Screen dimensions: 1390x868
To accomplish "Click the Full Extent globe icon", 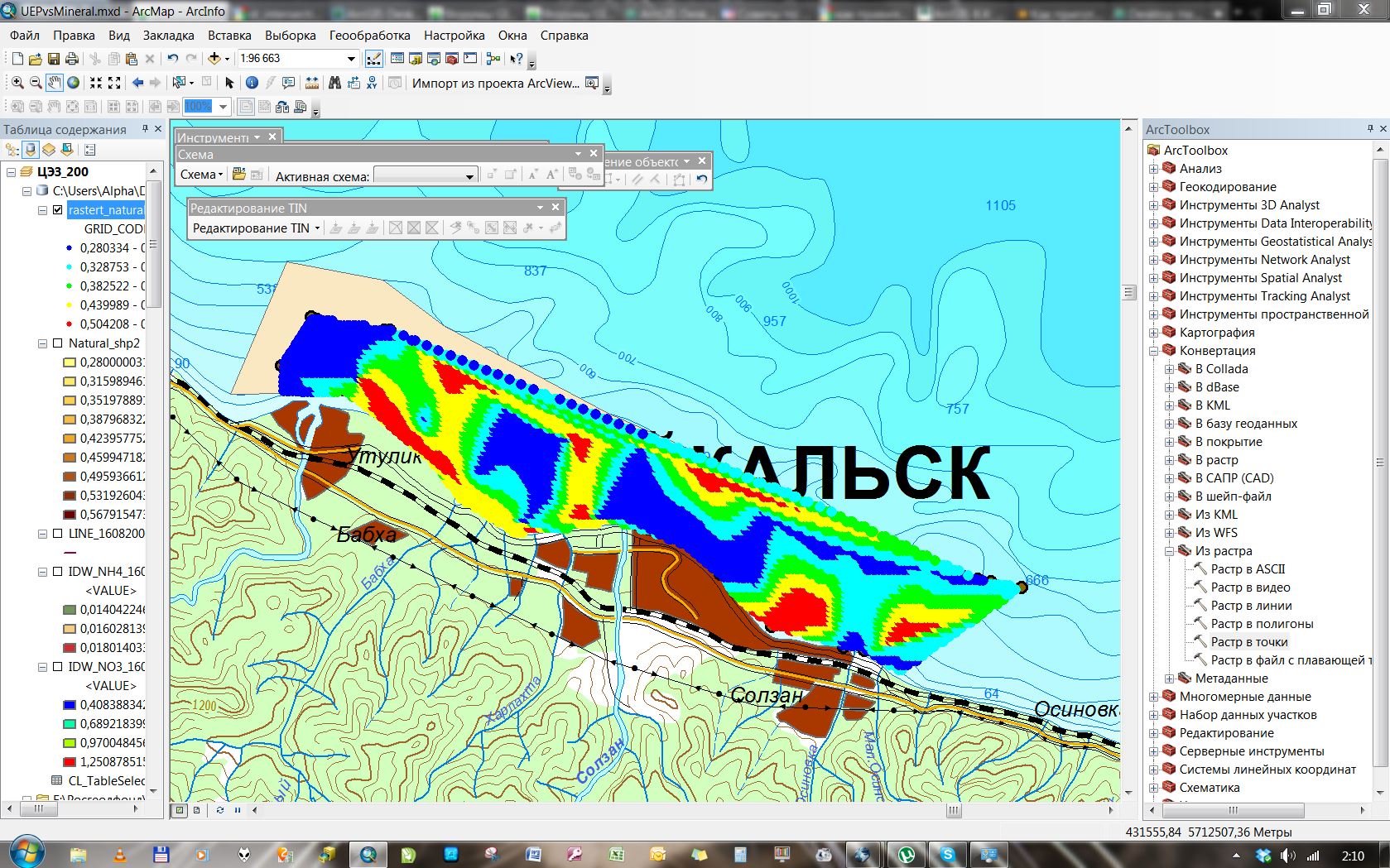I will pos(73,83).
